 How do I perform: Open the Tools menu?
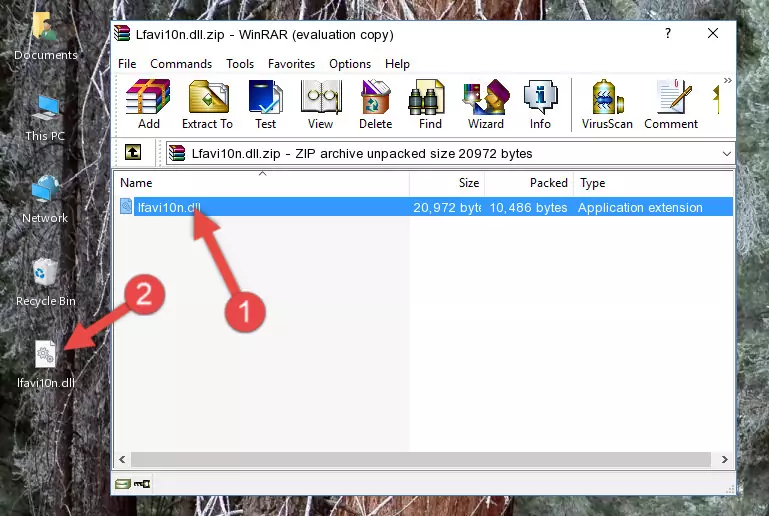point(240,64)
